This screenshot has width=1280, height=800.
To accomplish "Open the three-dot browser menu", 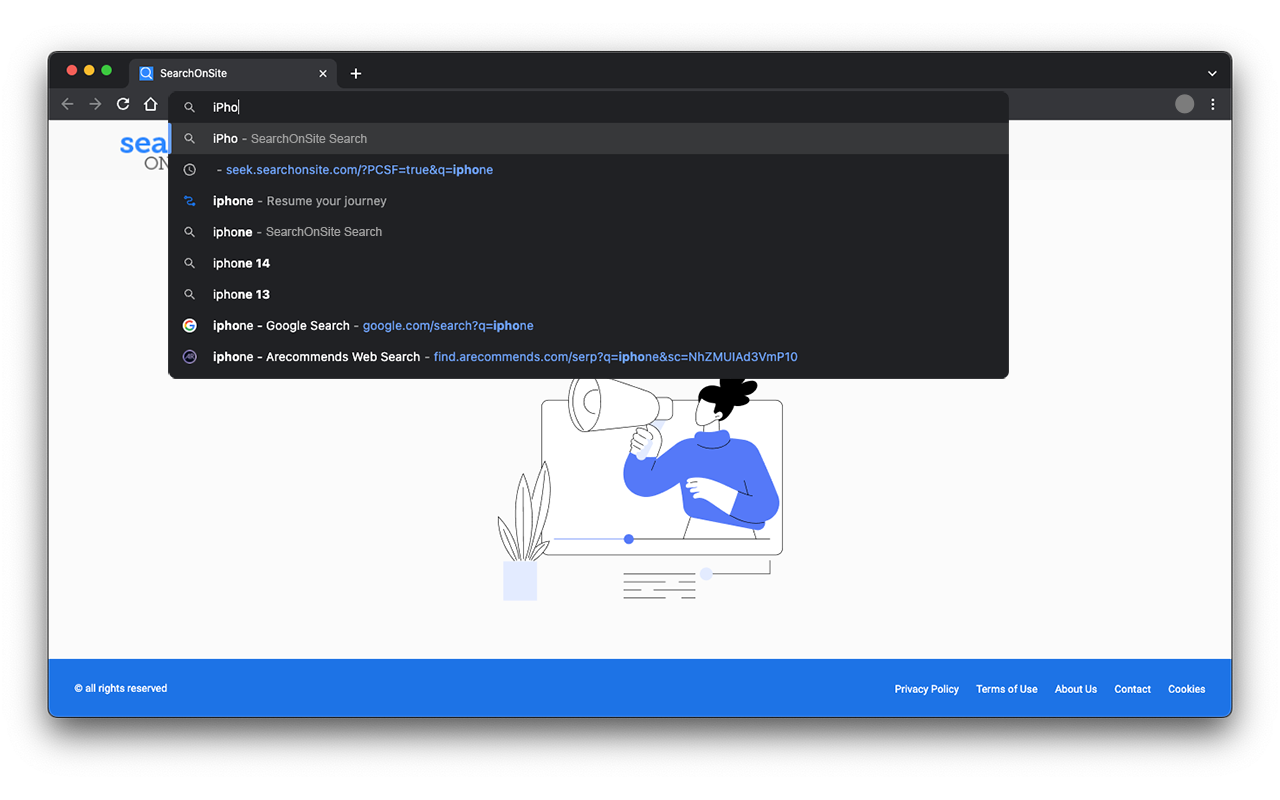I will point(1212,104).
